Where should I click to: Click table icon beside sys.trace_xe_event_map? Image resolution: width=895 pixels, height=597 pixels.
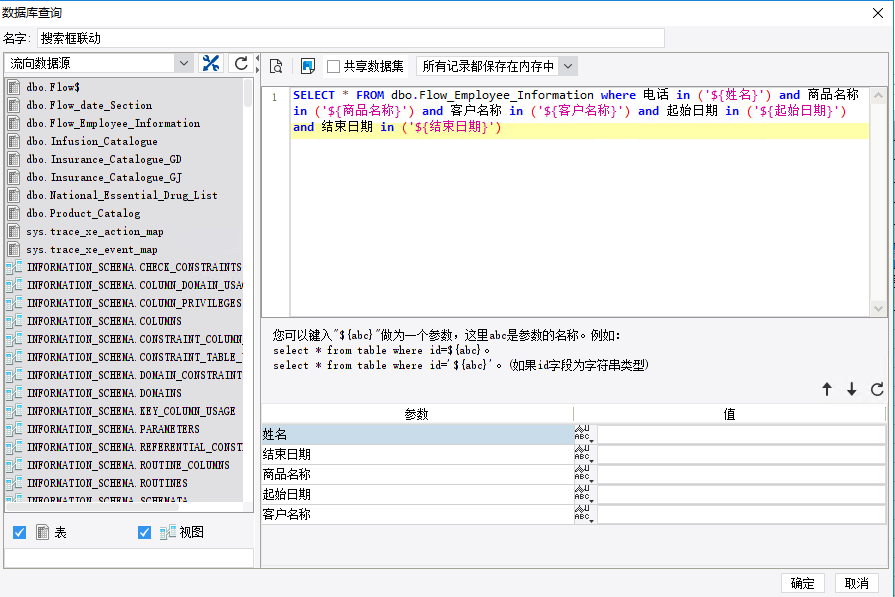point(14,249)
